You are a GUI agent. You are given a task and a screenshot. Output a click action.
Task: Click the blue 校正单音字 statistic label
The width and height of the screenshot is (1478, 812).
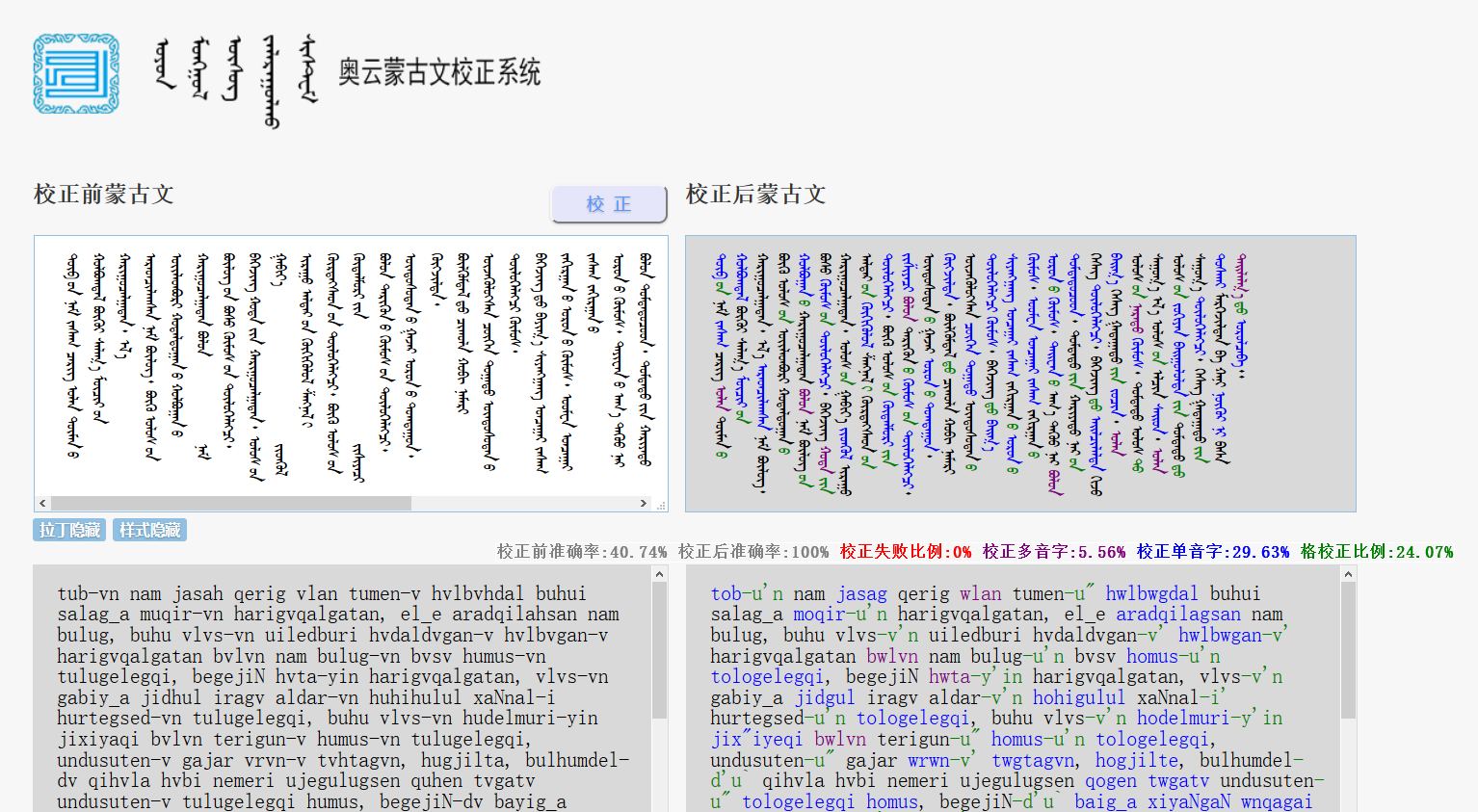pos(1212,552)
